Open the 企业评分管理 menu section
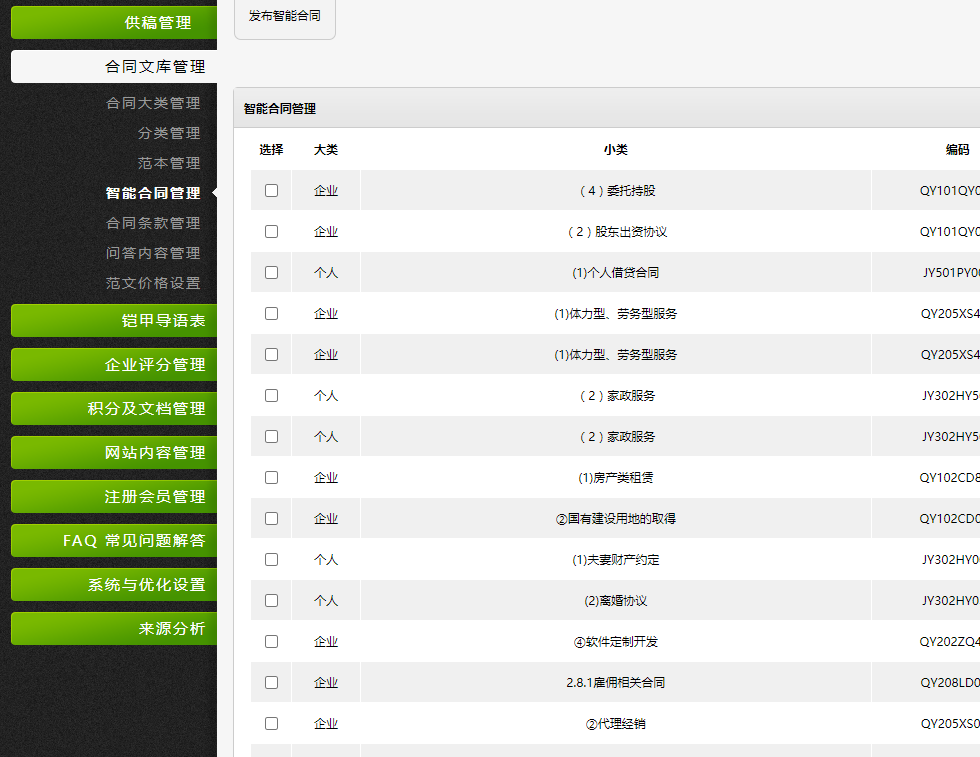Viewport: 980px width, 757px height. point(114,364)
